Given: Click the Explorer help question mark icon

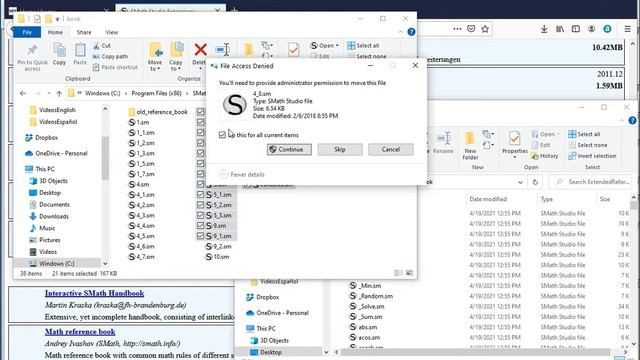Looking at the screenshot, I should tap(411, 32).
